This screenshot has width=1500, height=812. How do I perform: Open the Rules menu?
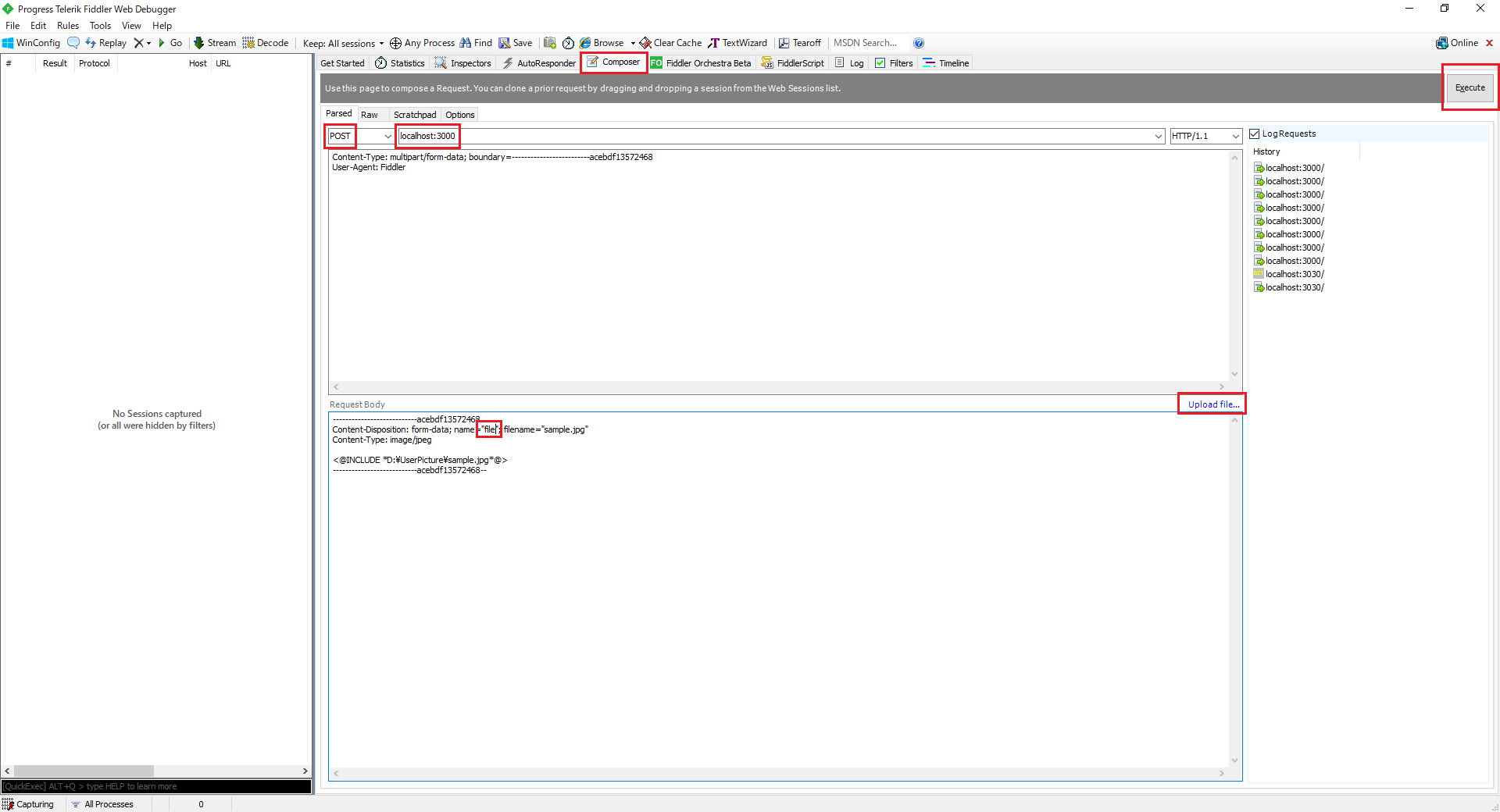(x=68, y=26)
